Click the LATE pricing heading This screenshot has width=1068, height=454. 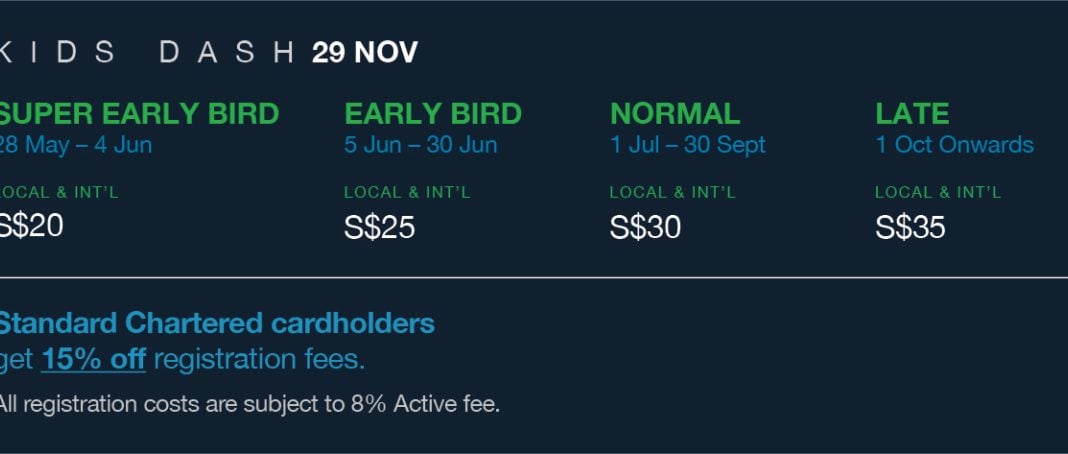(x=912, y=114)
